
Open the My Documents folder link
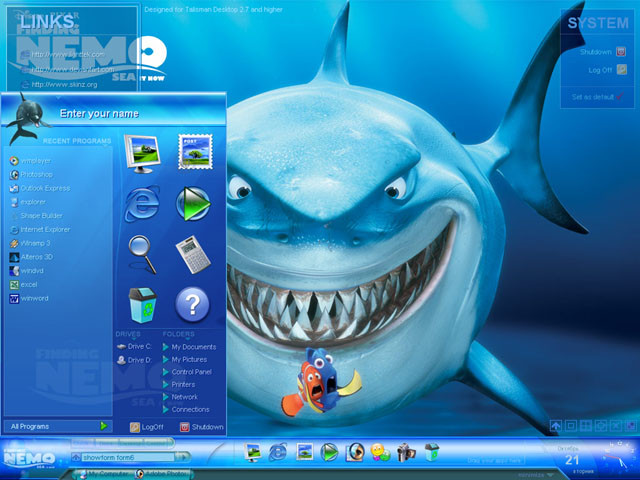(189, 347)
